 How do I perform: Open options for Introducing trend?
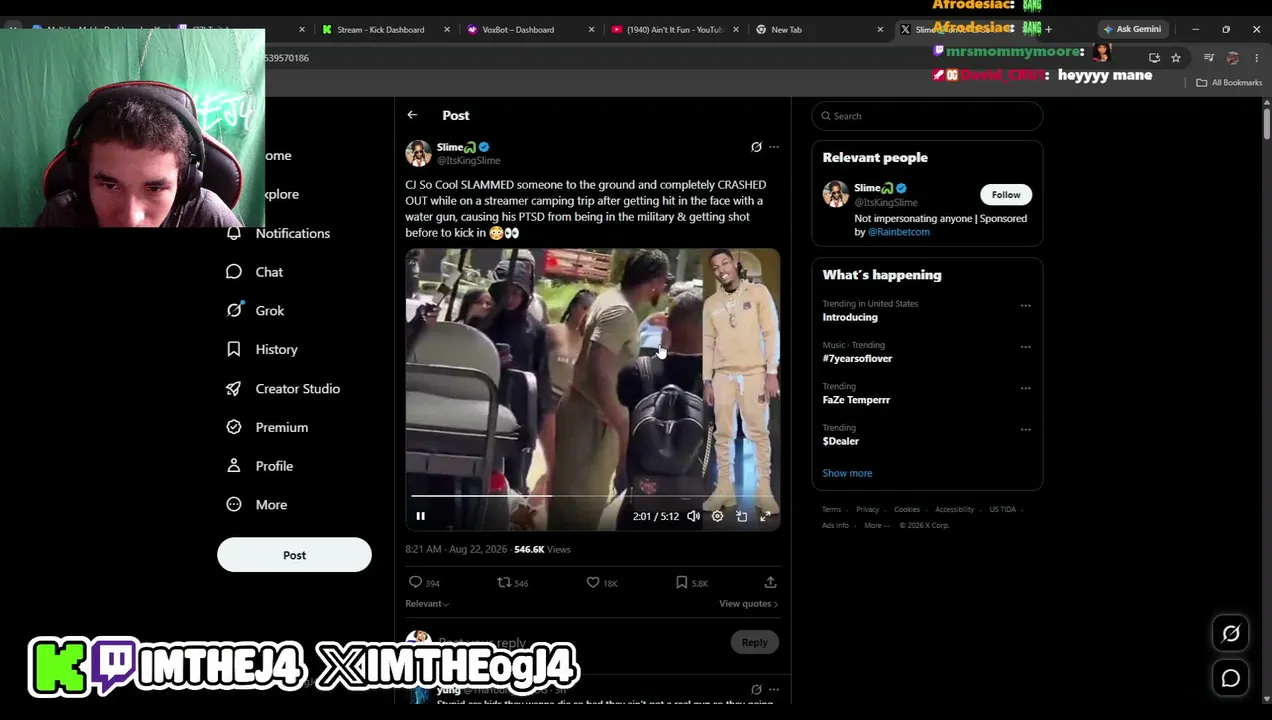(1025, 305)
